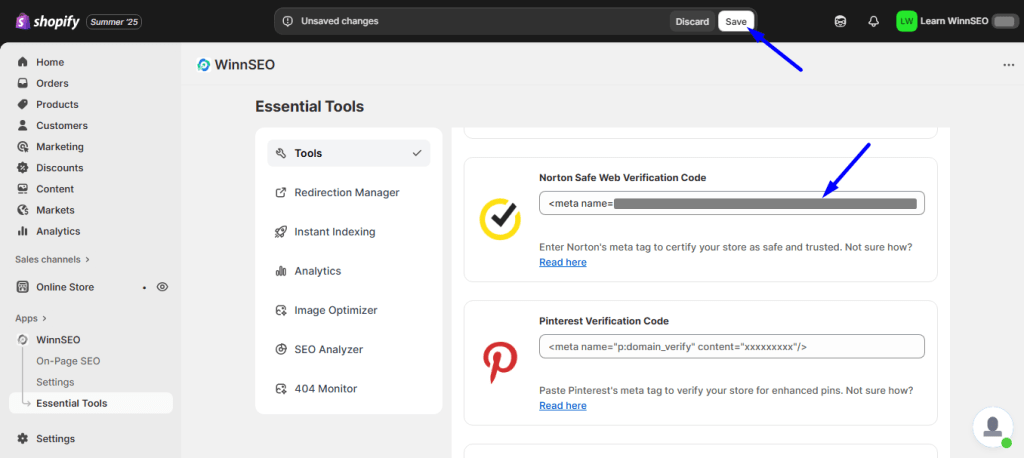Click the Redirection Manager external-link icon
This screenshot has width=1024, height=458.
click(x=281, y=193)
